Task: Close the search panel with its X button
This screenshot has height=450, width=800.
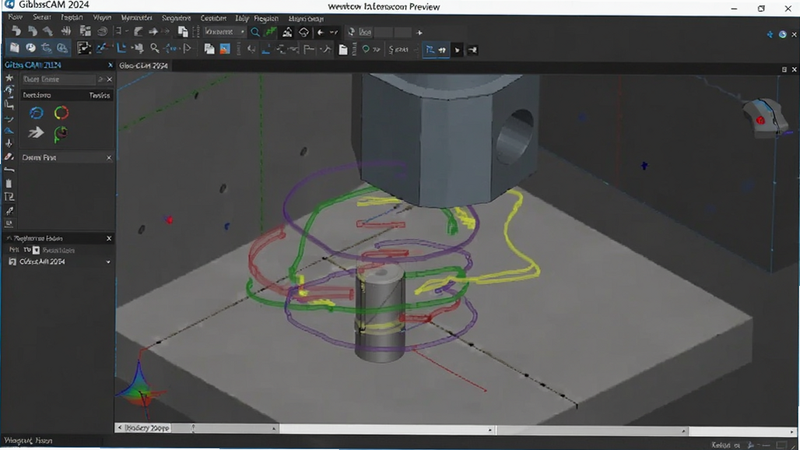Action: click(x=110, y=79)
